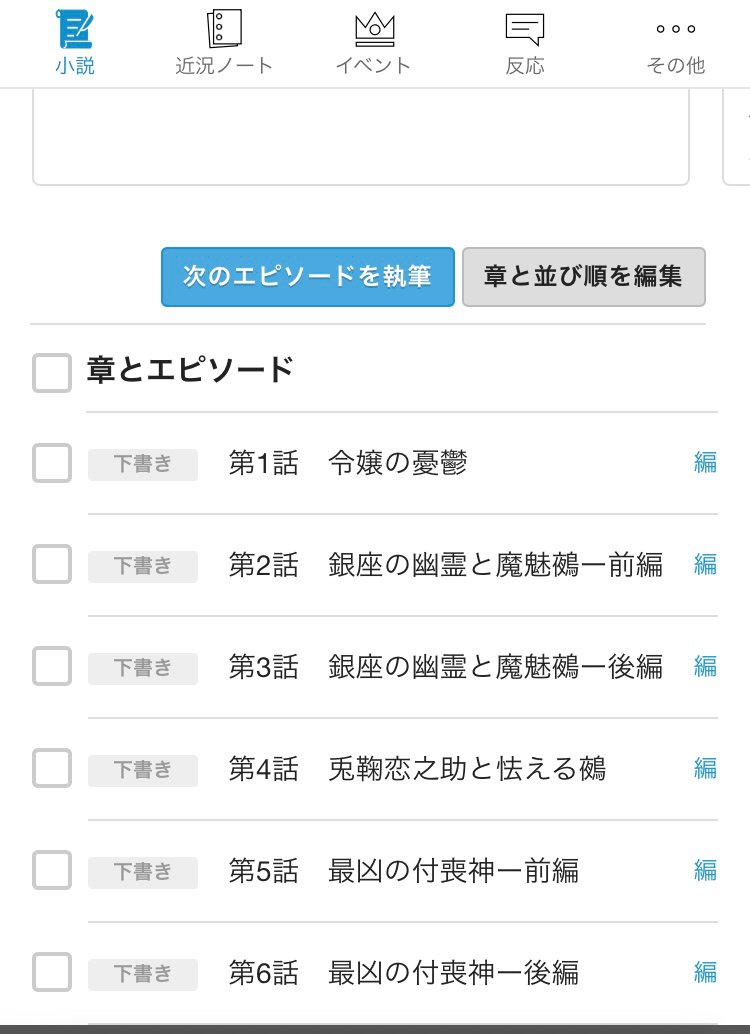This screenshot has height=1034, width=750.
Task: Enable checkbox beside 第5話 最凶の付喪神ー前編
Action: coord(52,871)
